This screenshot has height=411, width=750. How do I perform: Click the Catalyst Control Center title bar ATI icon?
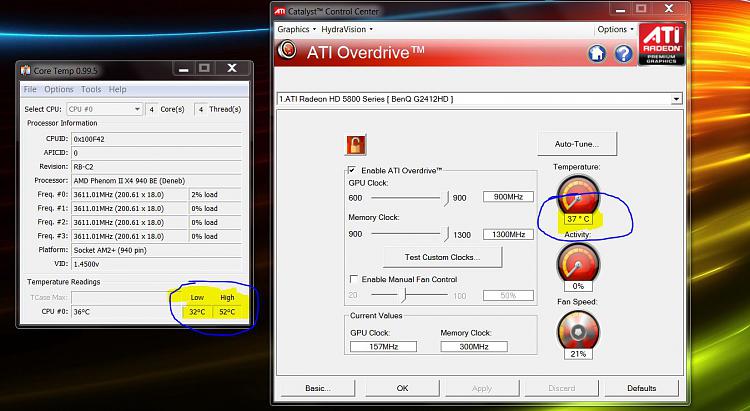click(280, 11)
